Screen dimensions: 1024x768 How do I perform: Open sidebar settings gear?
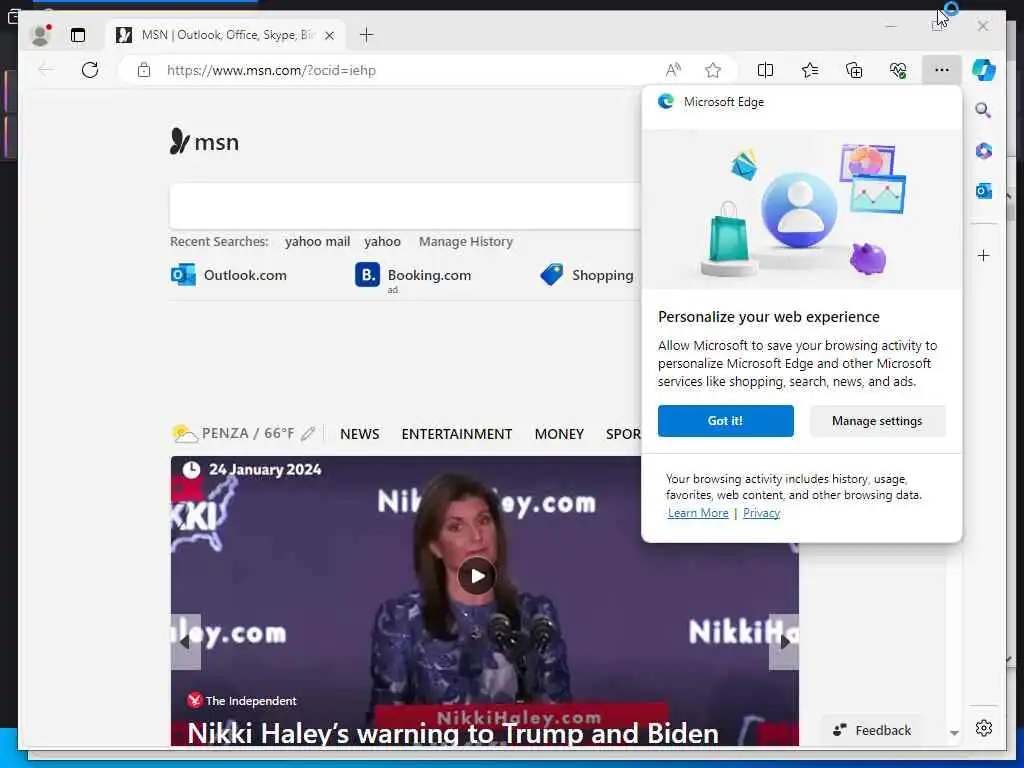[984, 728]
